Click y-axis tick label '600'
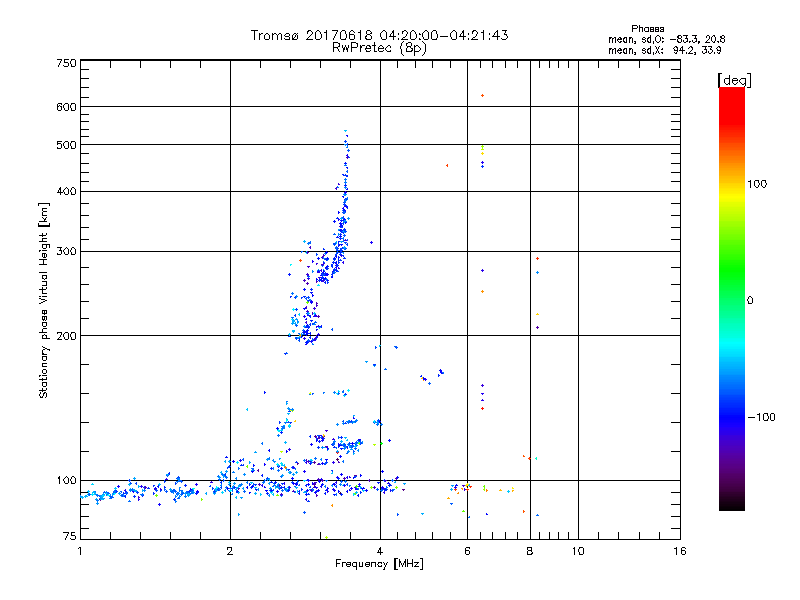 pyautogui.click(x=67, y=107)
